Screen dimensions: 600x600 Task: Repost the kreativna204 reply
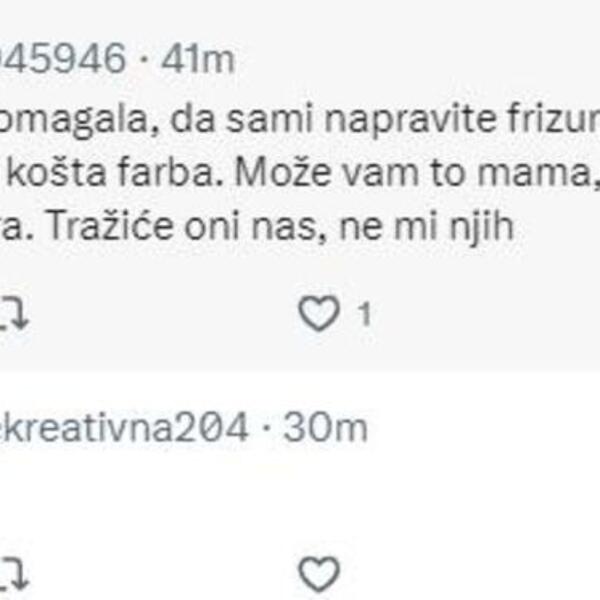click(12, 574)
